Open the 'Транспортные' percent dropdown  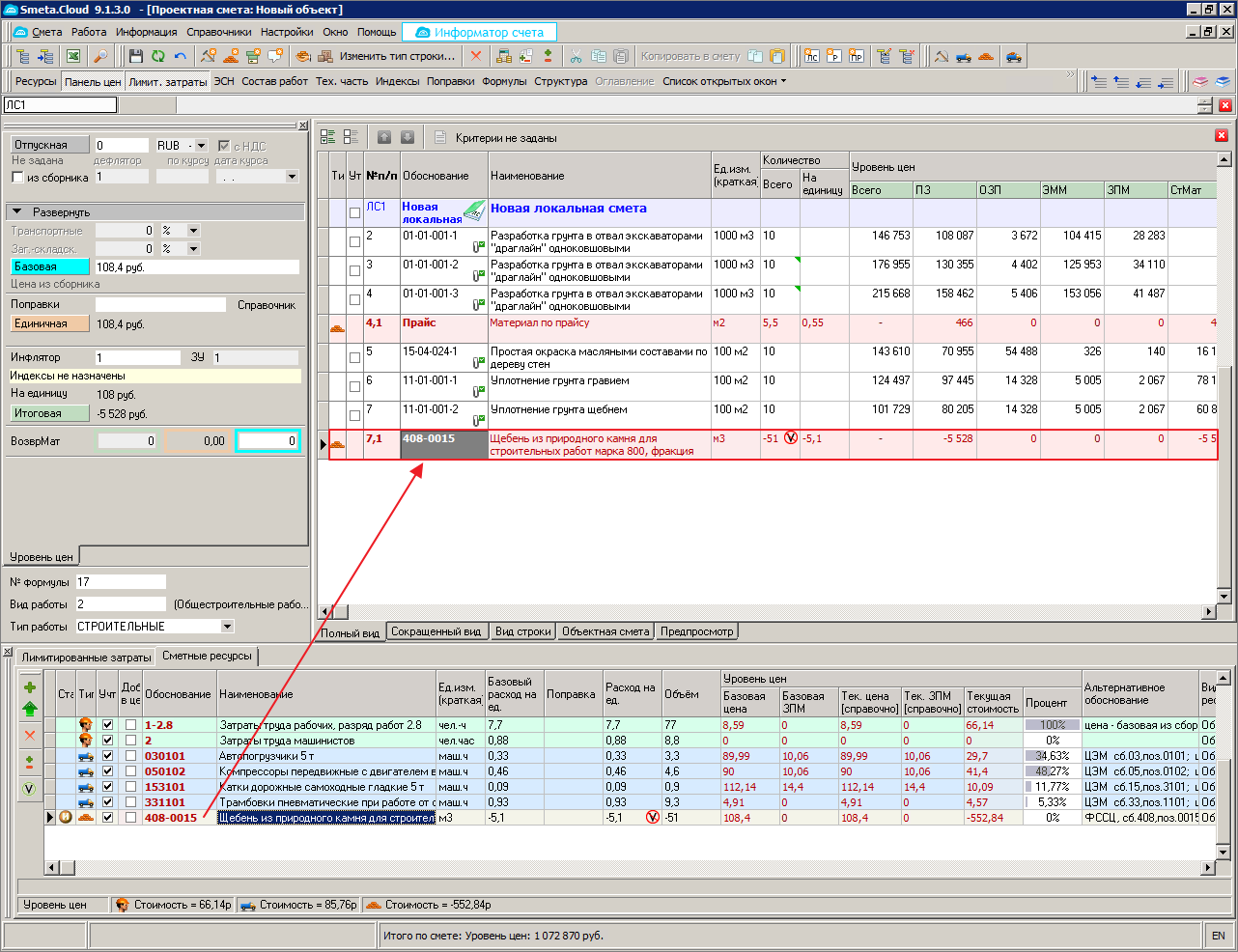click(193, 231)
